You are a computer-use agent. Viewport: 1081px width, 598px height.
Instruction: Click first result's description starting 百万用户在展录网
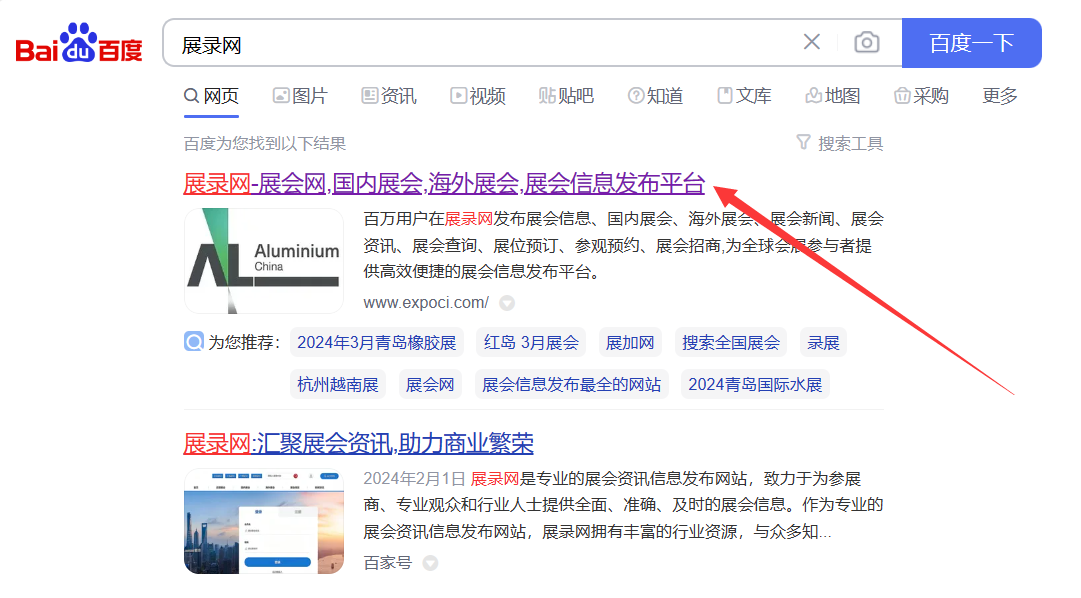click(623, 246)
